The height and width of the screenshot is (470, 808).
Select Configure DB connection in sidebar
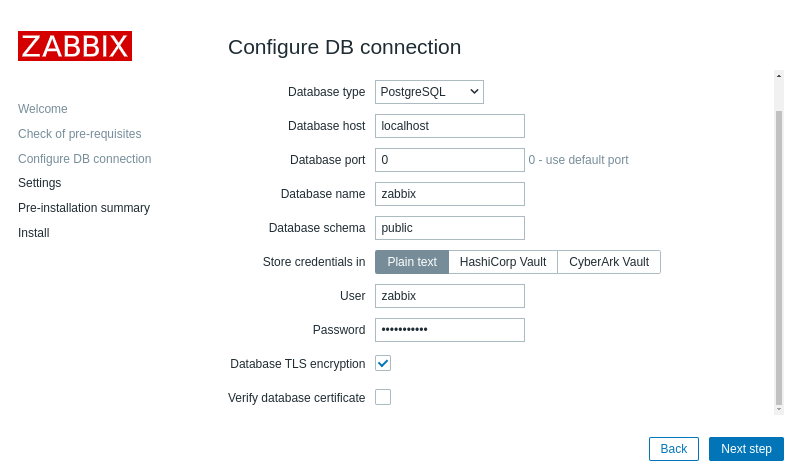[x=85, y=159]
